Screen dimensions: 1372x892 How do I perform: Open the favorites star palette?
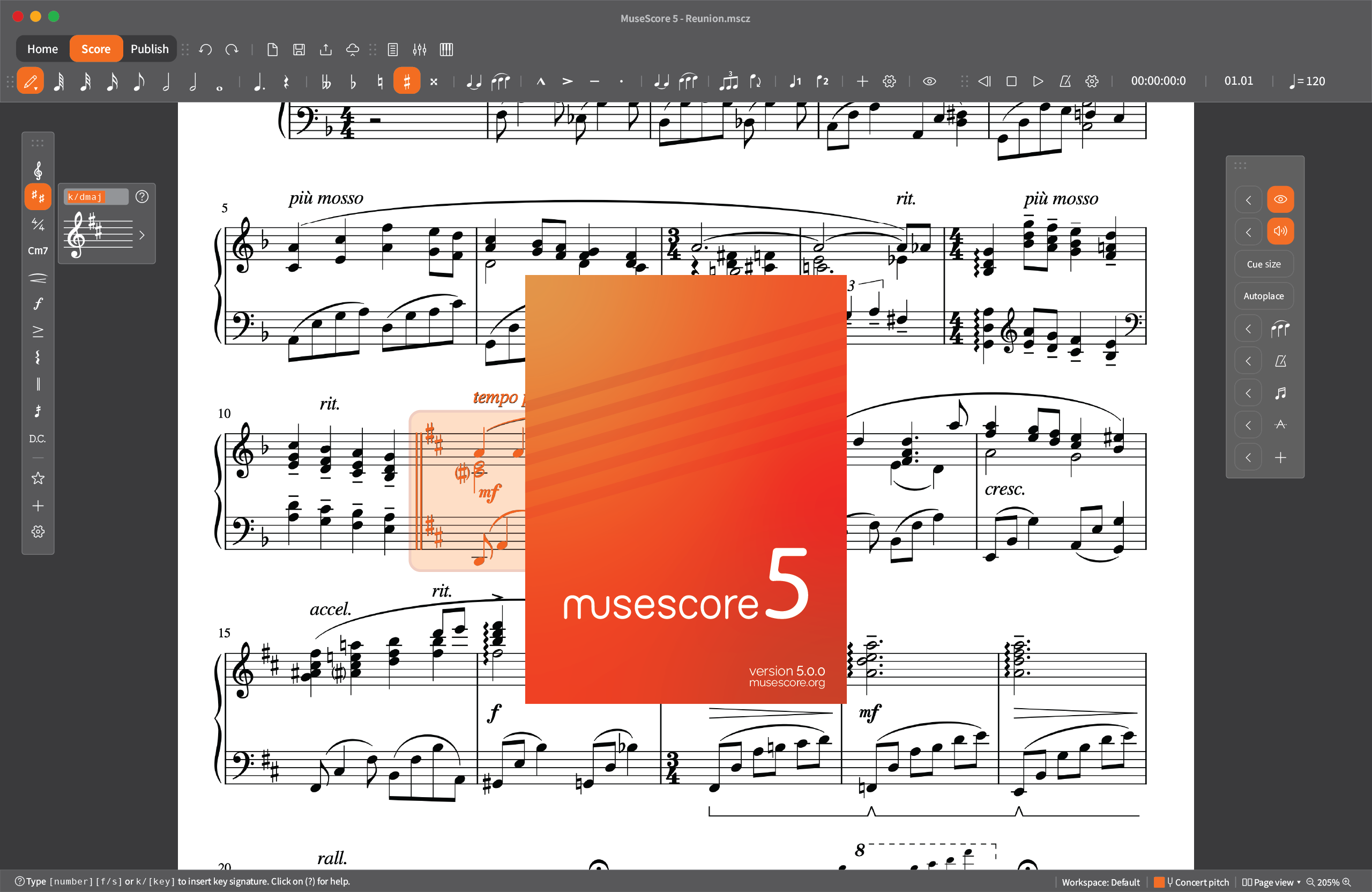[x=38, y=478]
